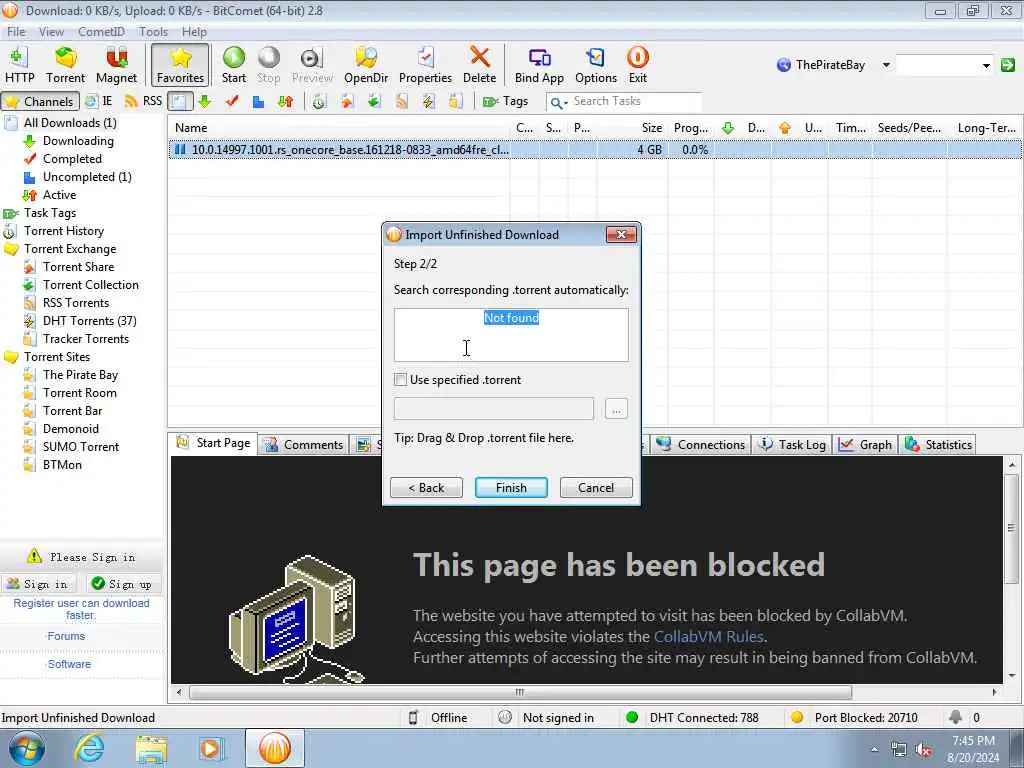Screen dimensions: 1024x768
Task: Click the horizontal scrollbar of Start Page
Action: point(520,692)
